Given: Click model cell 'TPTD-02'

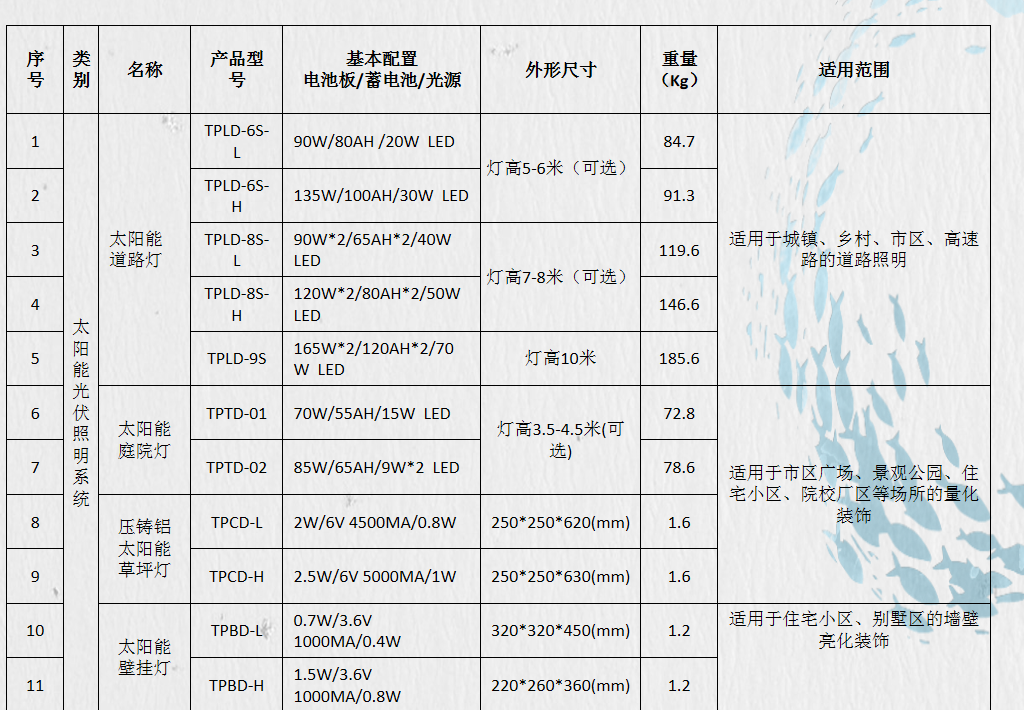Looking at the screenshot, I should (x=236, y=467).
